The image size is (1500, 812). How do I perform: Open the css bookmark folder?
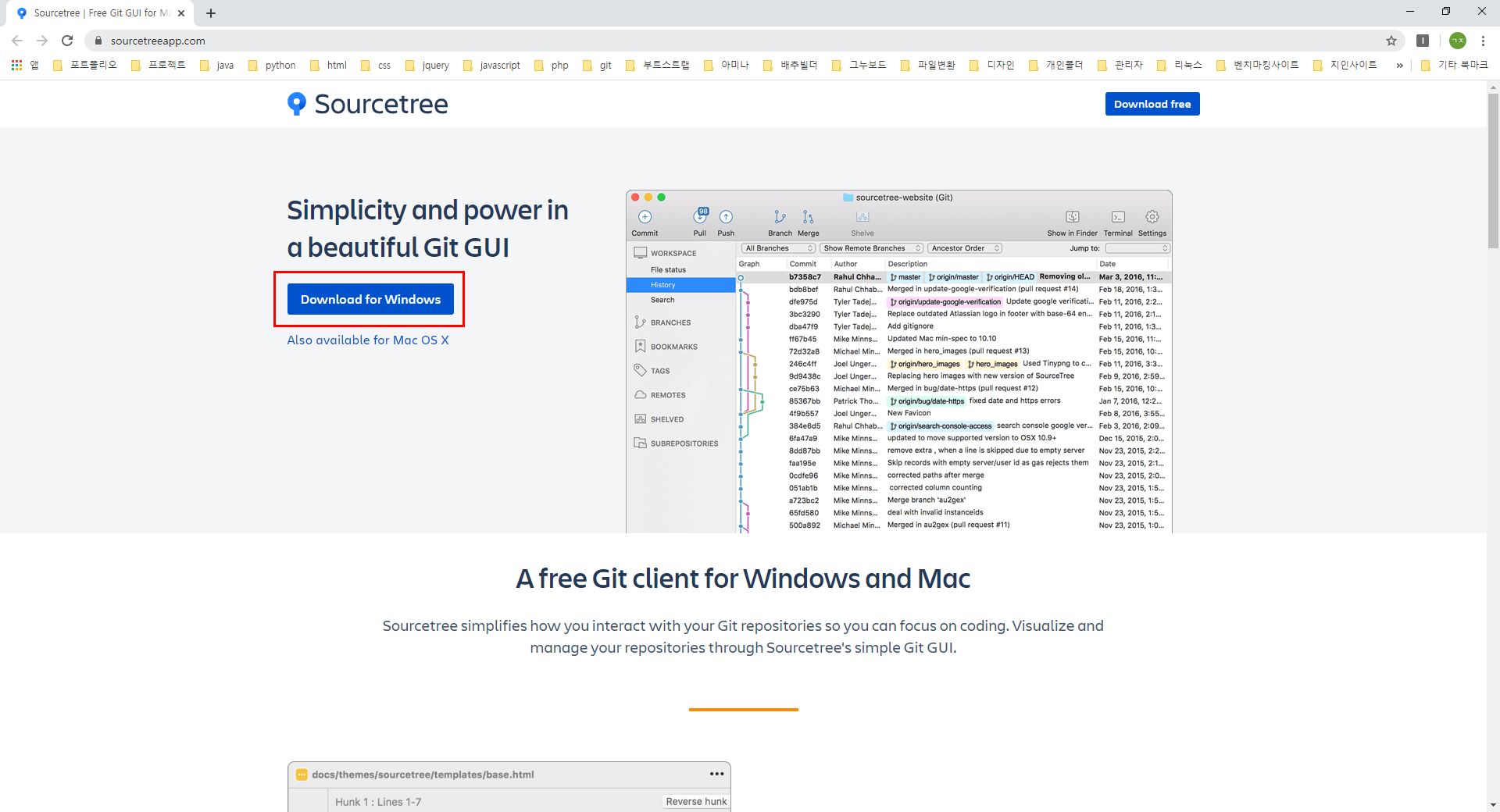(x=376, y=66)
